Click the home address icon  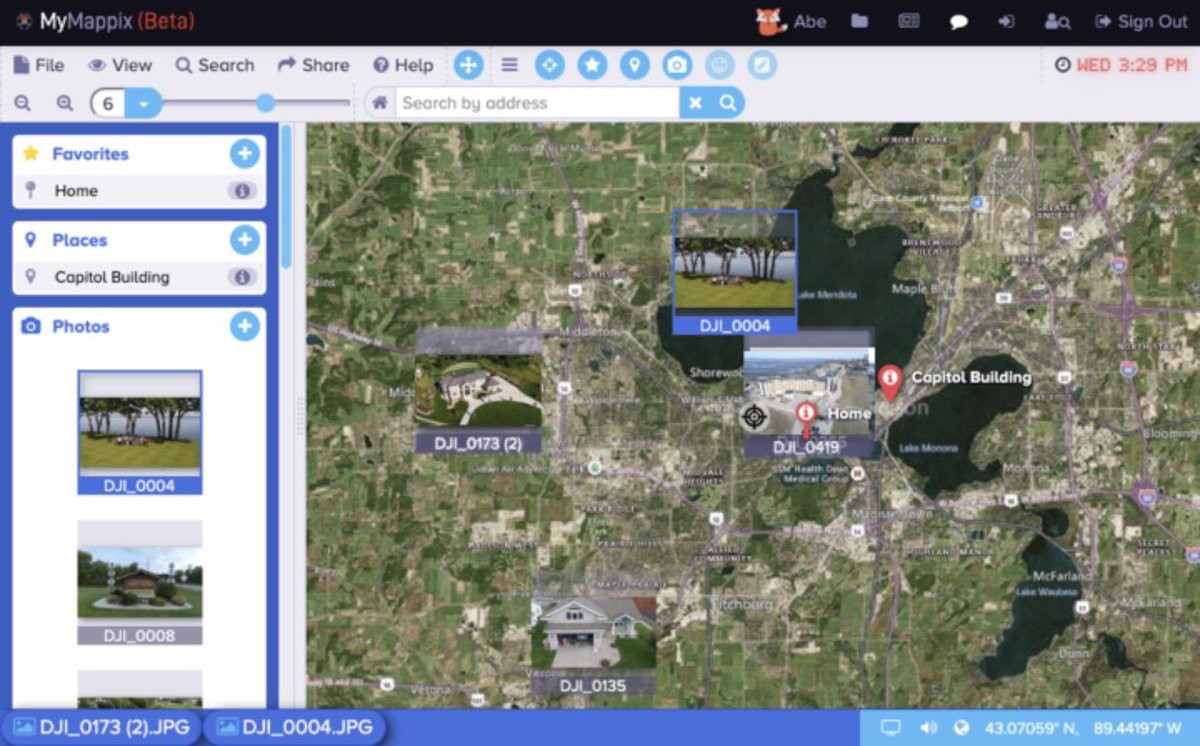coord(380,103)
